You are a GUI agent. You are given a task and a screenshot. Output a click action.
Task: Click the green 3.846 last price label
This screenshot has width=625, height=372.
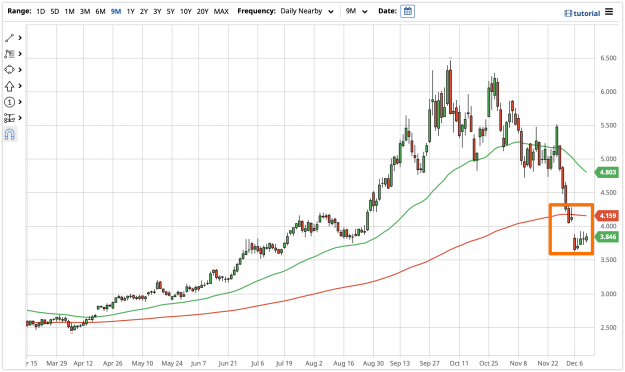coord(607,237)
